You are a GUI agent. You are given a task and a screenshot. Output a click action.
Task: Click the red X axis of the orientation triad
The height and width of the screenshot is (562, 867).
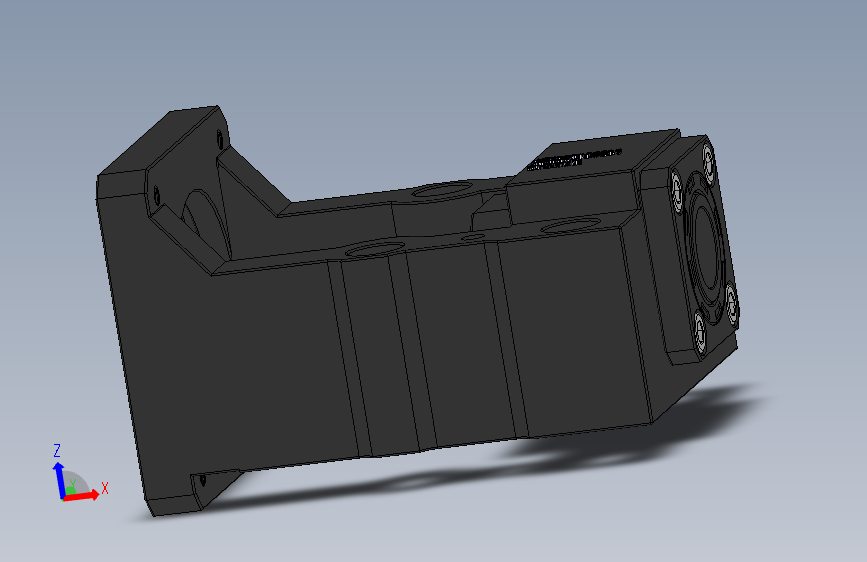coord(82,496)
